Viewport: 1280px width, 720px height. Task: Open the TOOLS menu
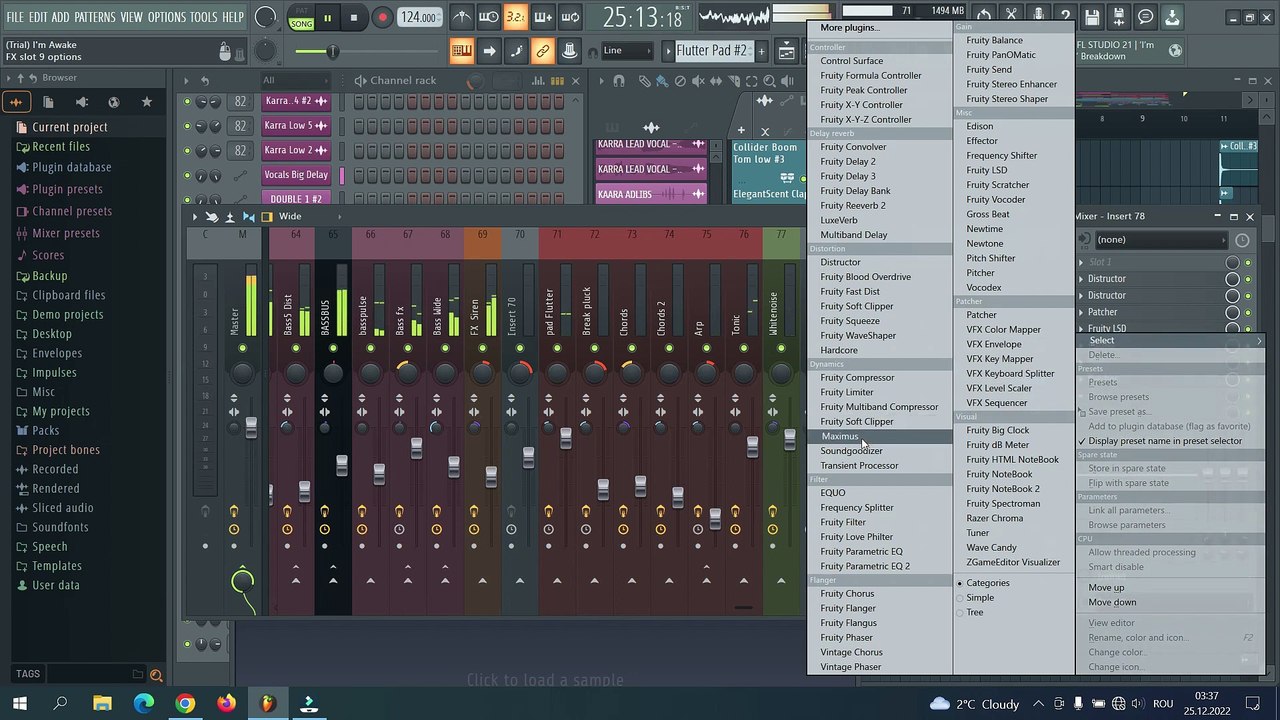coord(203,17)
